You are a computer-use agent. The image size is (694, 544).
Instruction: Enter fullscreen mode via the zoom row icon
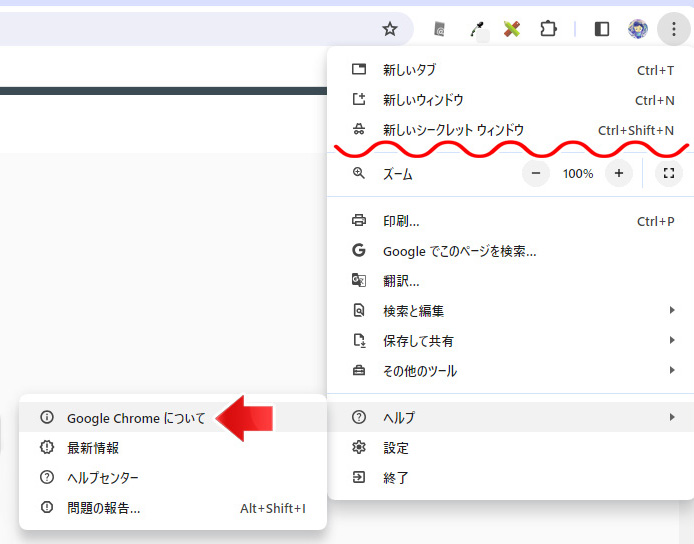tap(669, 173)
